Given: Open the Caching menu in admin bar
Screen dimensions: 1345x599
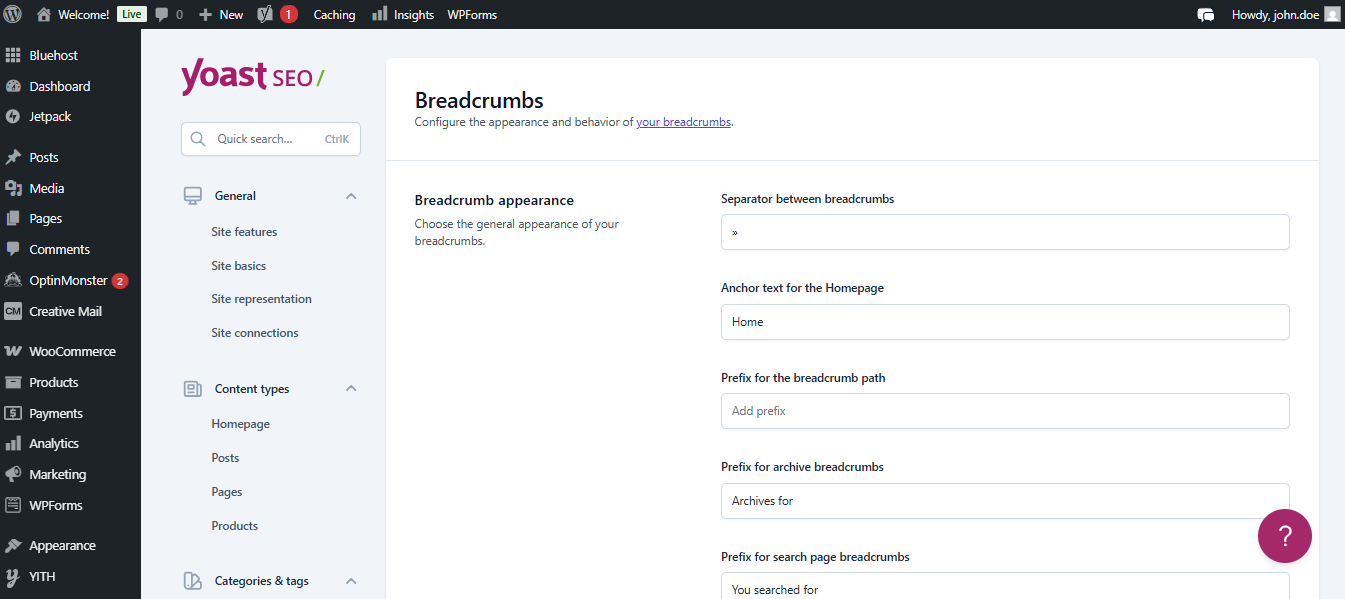Looking at the screenshot, I should click(334, 14).
